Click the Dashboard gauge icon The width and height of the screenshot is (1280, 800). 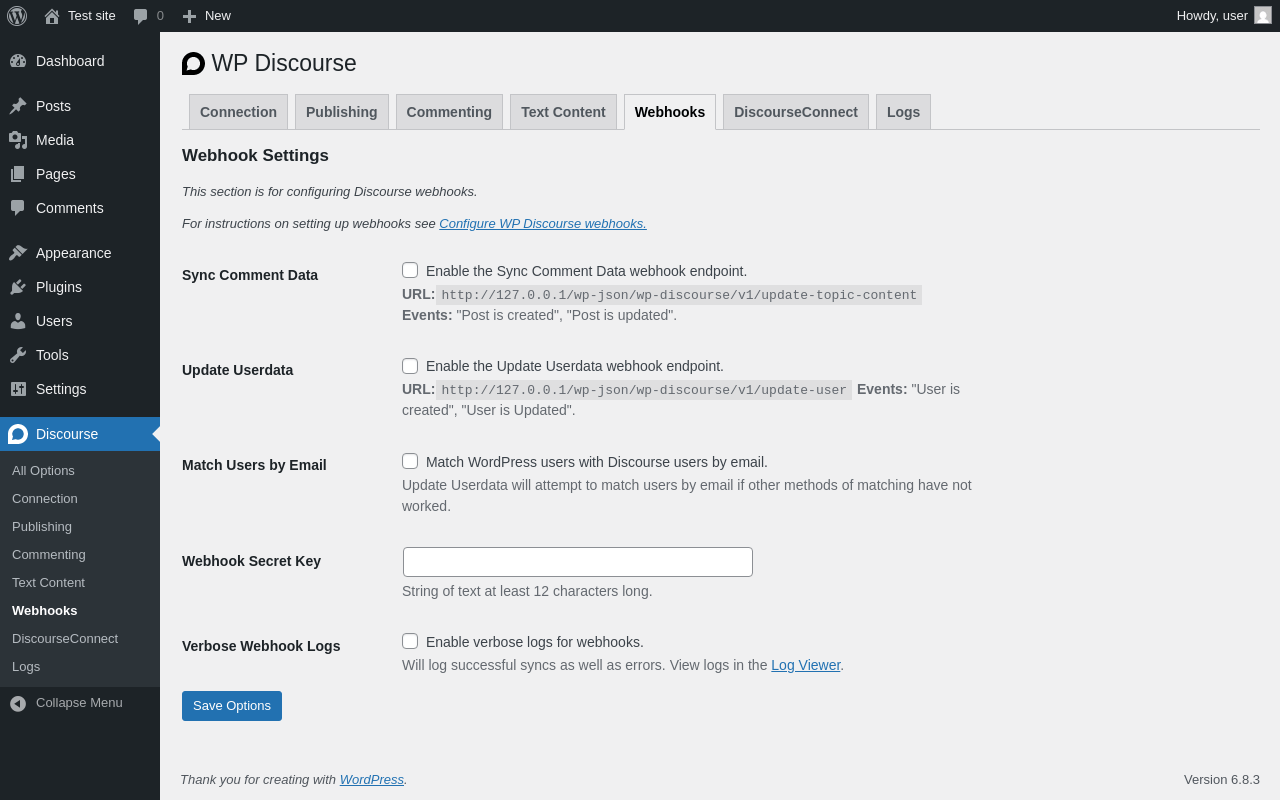pyautogui.click(x=18, y=61)
